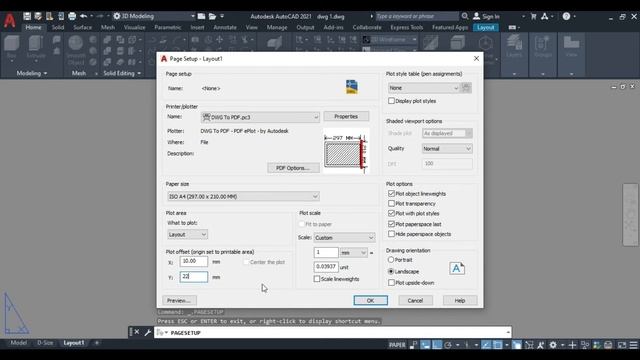This screenshot has width=640, height=360.
Task: Click Help in Page Setup dialog
Action: coord(460,300)
